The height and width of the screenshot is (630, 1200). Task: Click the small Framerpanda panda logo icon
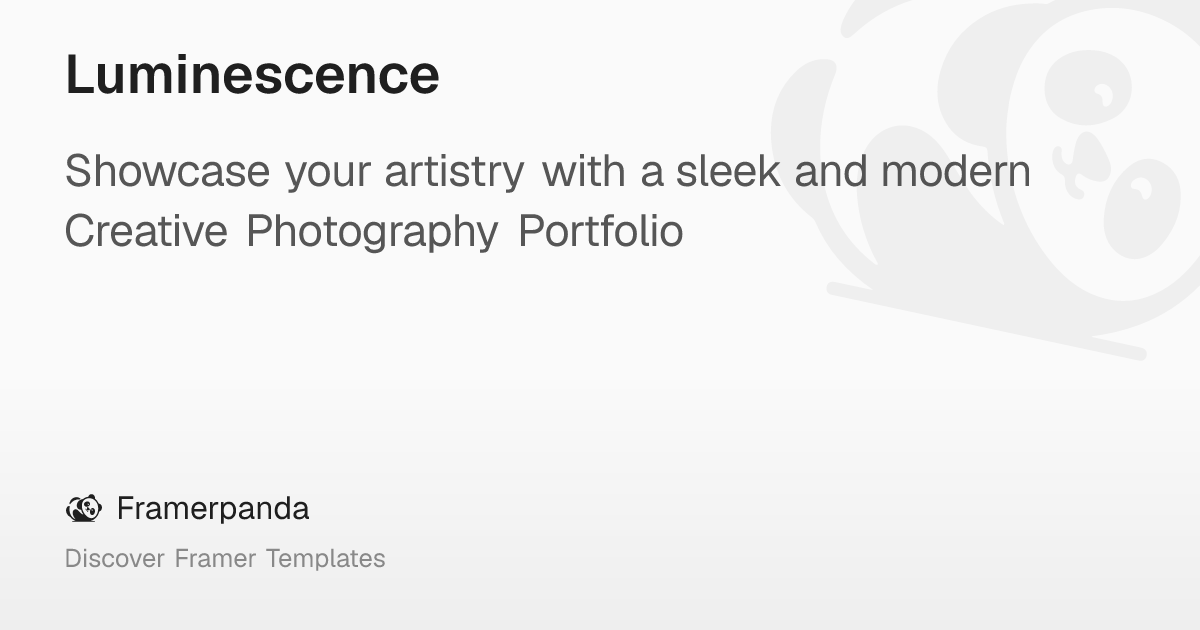[83, 509]
